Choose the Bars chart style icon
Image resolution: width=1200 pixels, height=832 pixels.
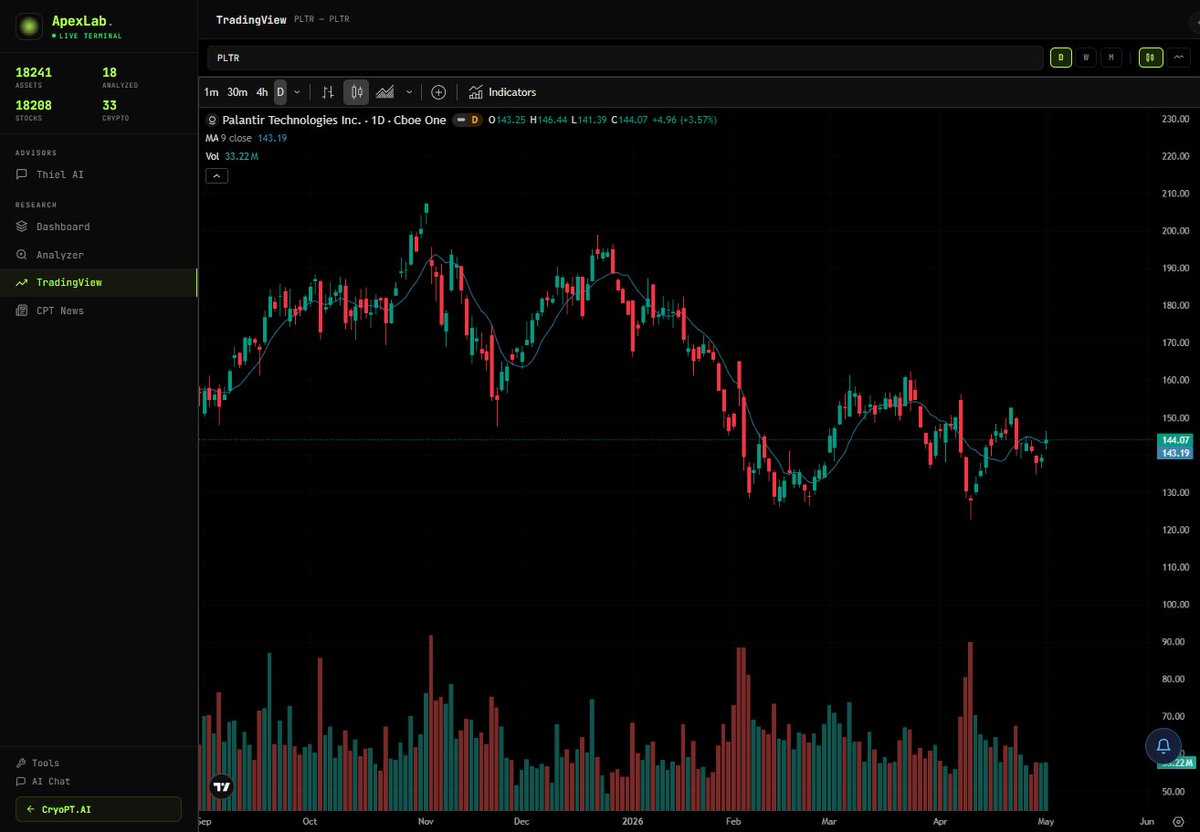coord(328,92)
